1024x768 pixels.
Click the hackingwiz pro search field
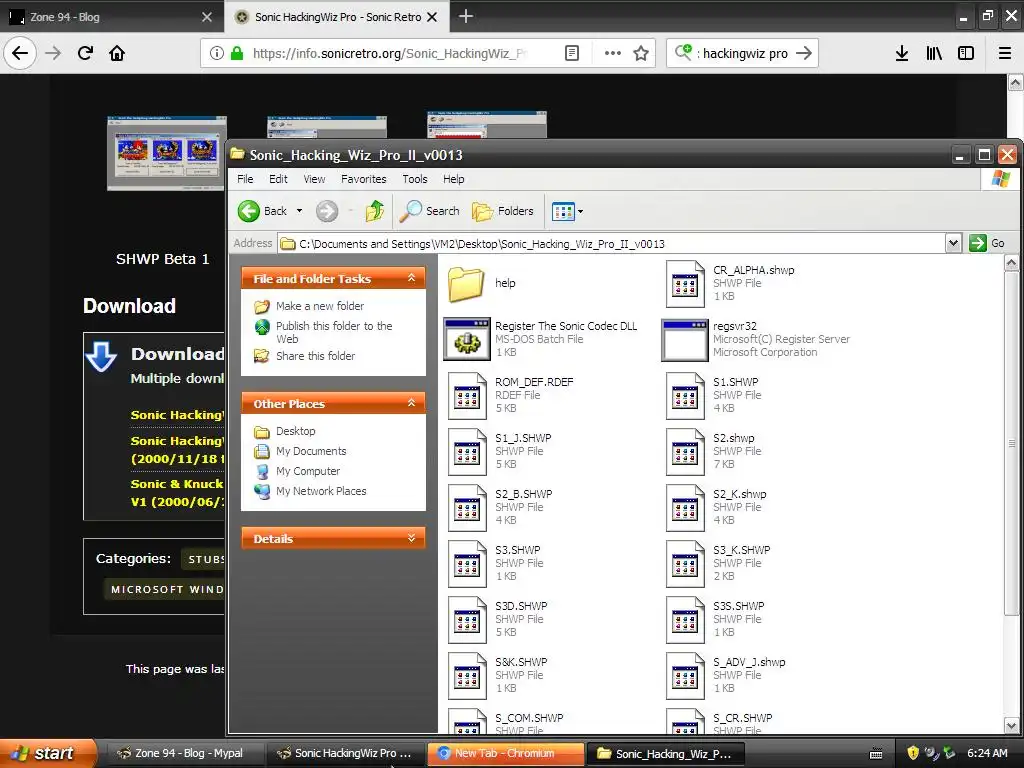coord(744,53)
